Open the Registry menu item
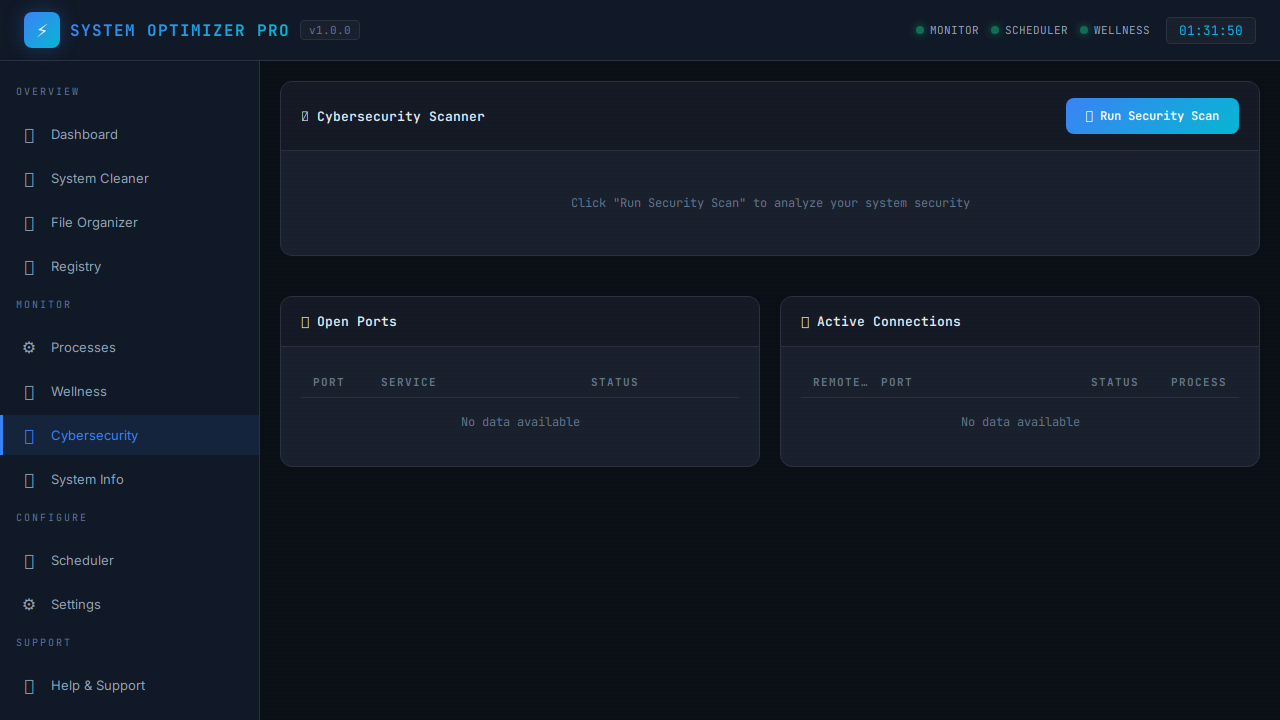The height and width of the screenshot is (720, 1280). click(x=76, y=267)
